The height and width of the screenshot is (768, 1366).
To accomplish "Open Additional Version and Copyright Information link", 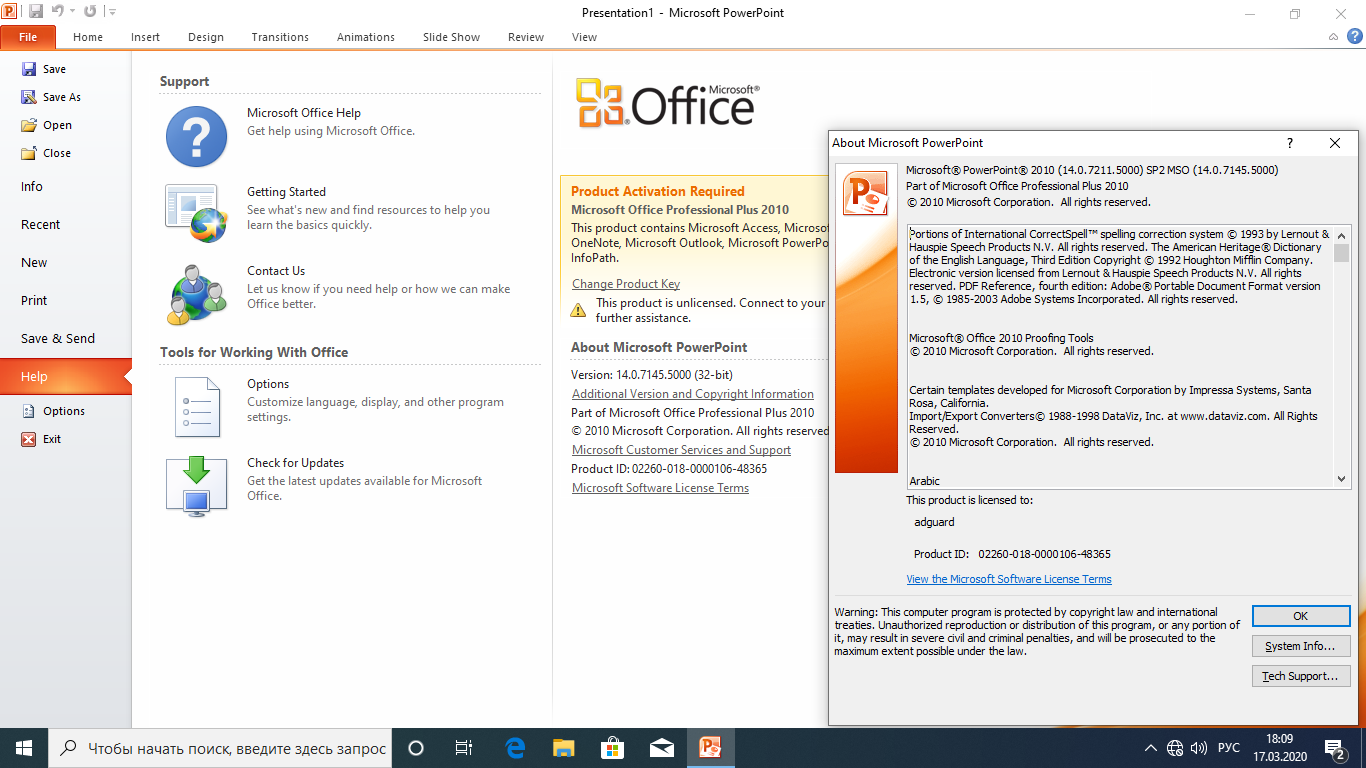I will [x=693, y=394].
